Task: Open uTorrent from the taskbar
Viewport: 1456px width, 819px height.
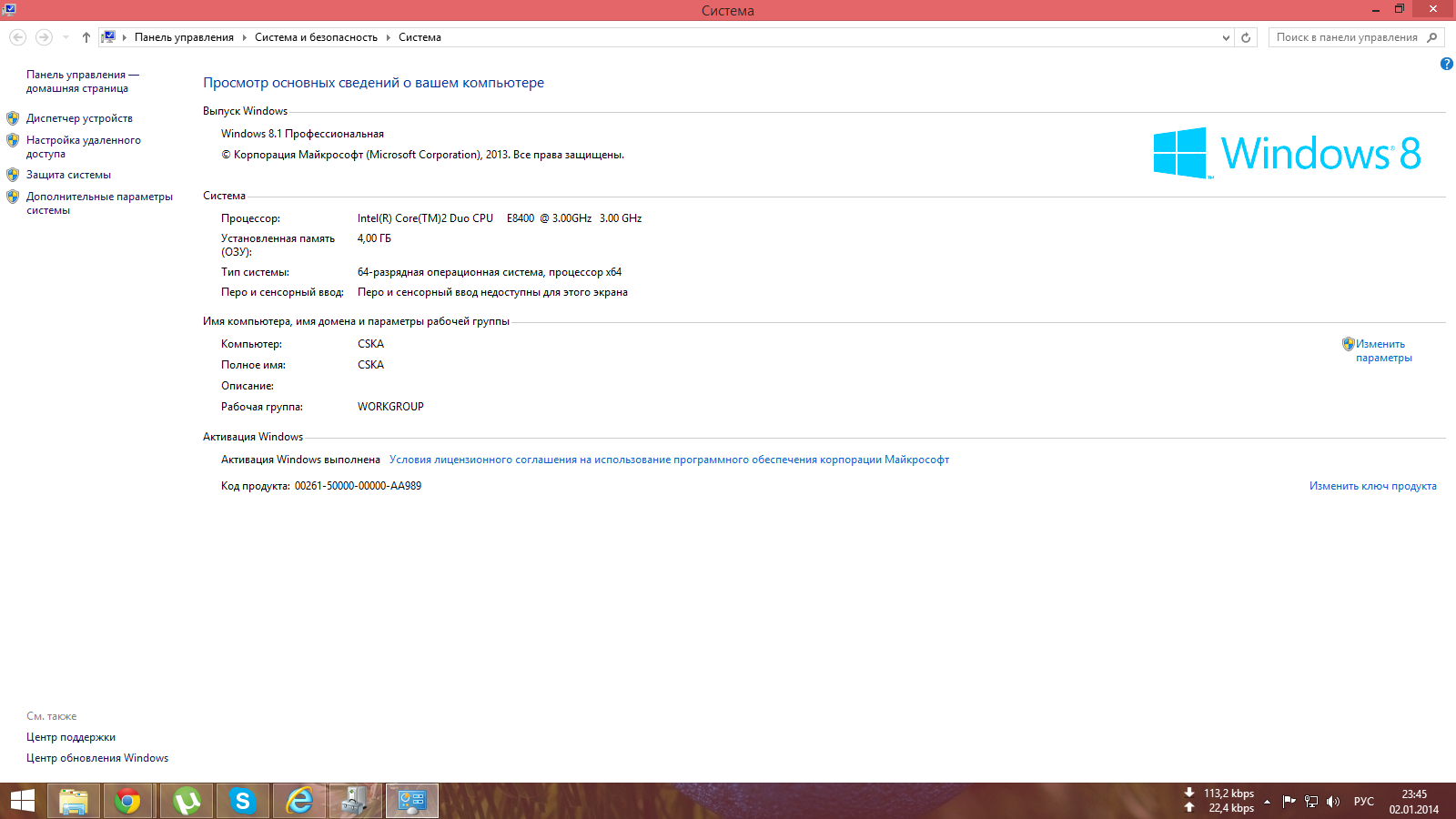Action: coord(187,801)
